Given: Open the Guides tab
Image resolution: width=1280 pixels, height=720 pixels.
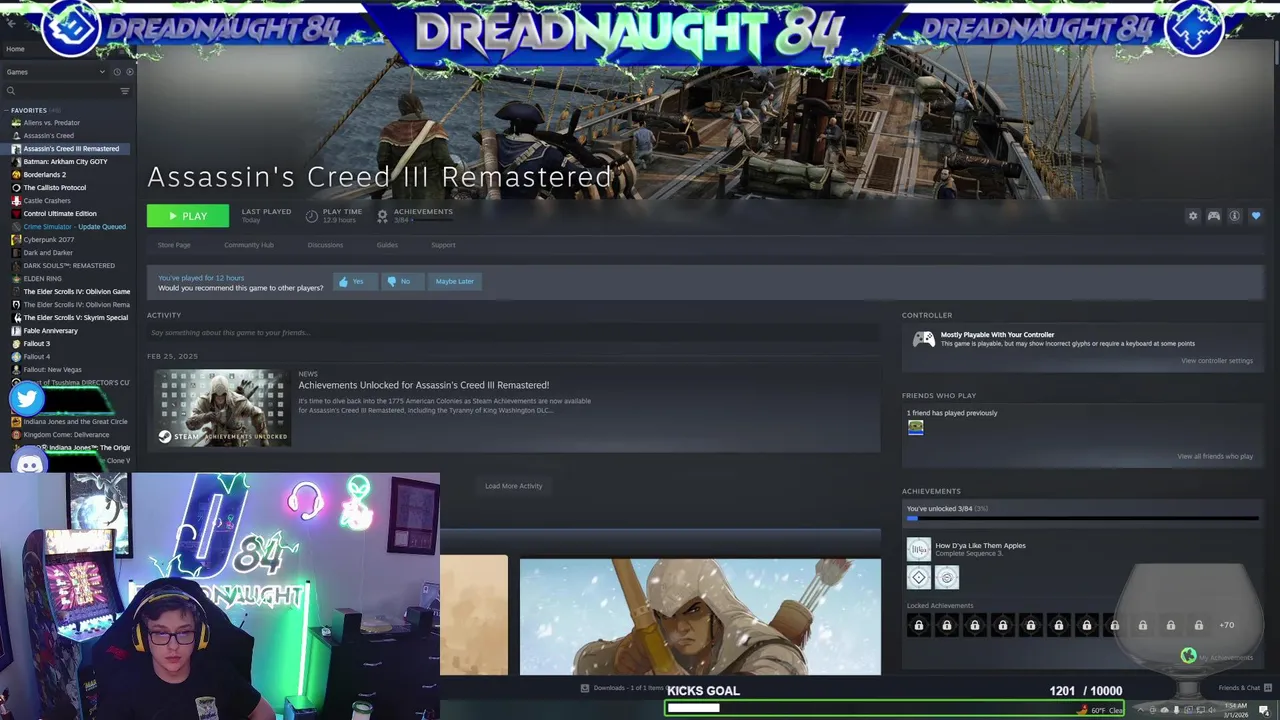Looking at the screenshot, I should tap(387, 245).
